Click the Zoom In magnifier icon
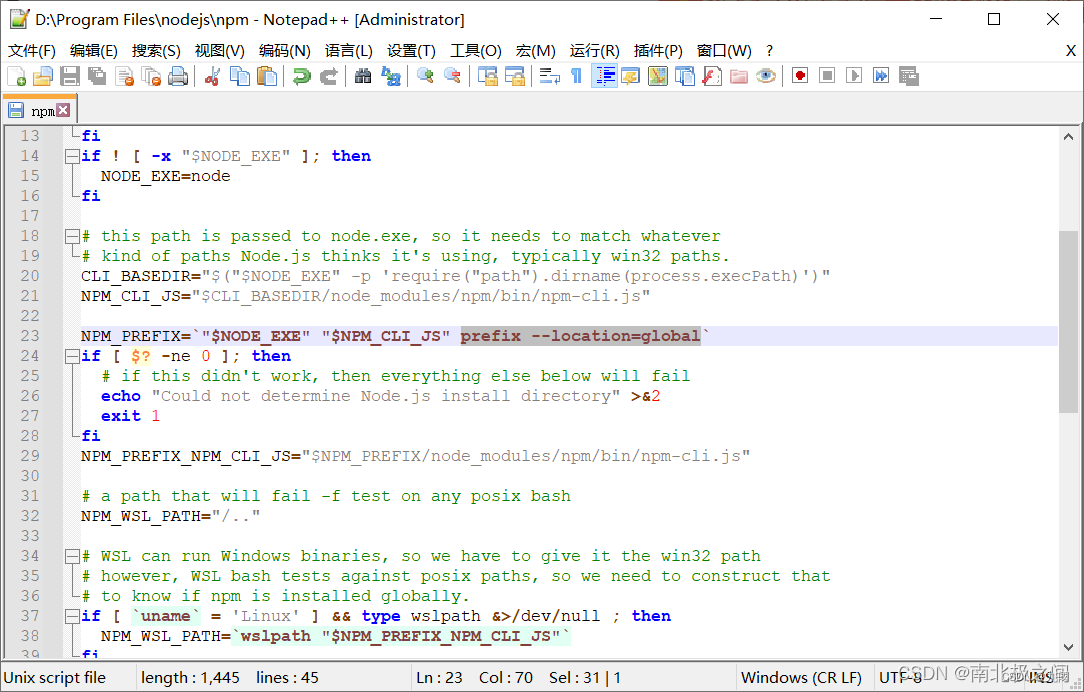Screen dimensions: 1084x692 [x=425, y=76]
